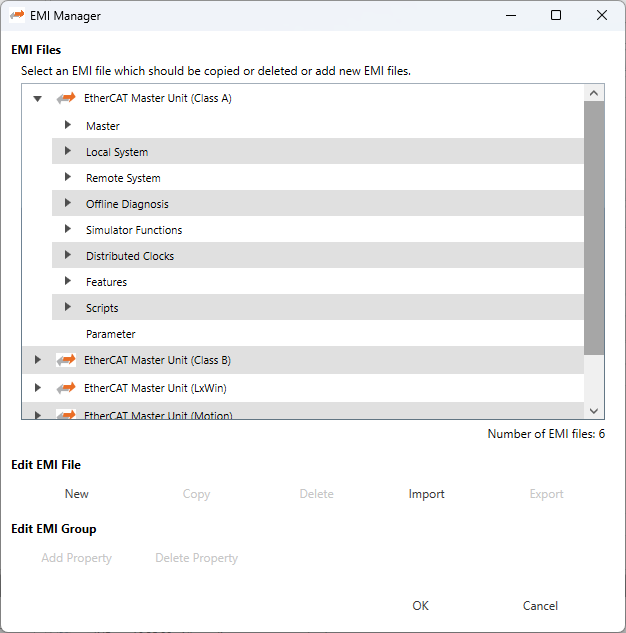Collapse the EtherCAT Master Unit (Class A) node
The width and height of the screenshot is (626, 633).
[38, 99]
